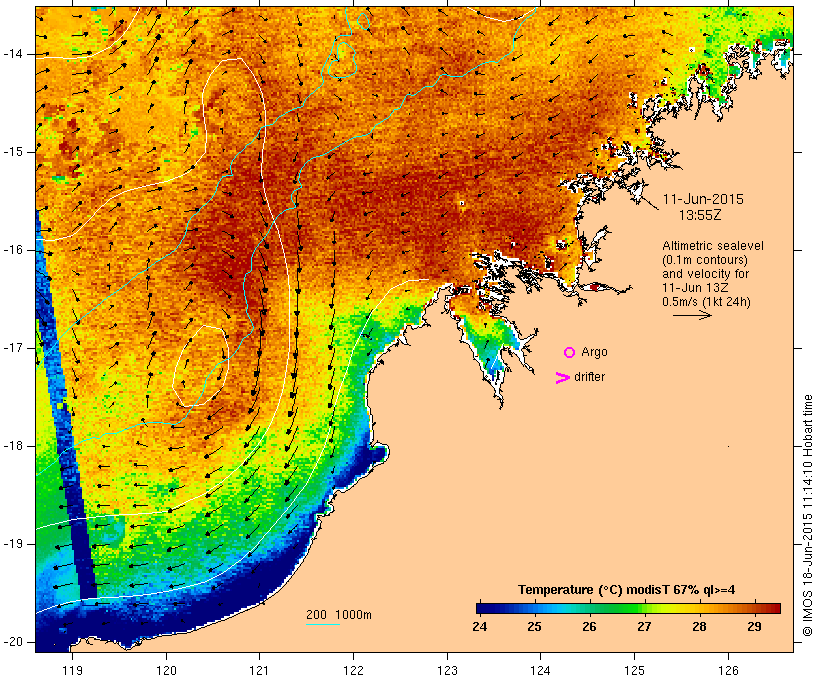Click longitude axis label 121
820x680 pixels.
tap(259, 671)
